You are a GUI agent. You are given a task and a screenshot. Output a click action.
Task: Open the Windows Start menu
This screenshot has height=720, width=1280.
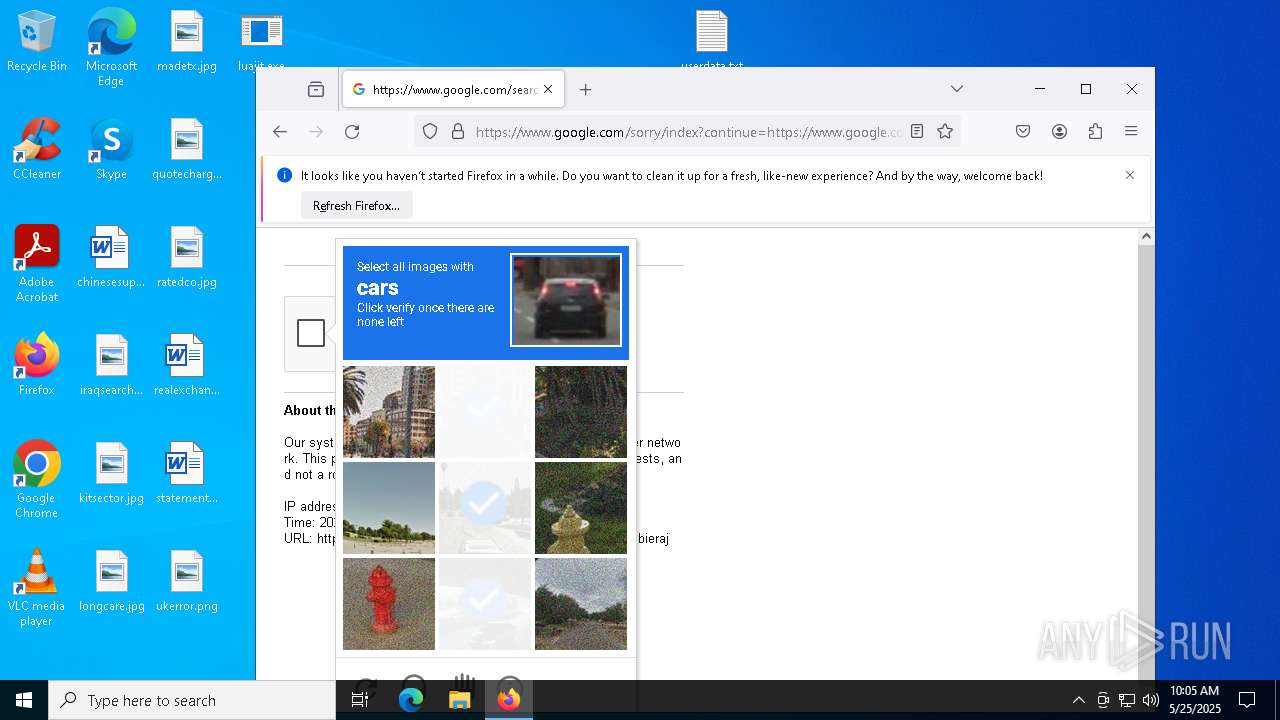(24, 700)
